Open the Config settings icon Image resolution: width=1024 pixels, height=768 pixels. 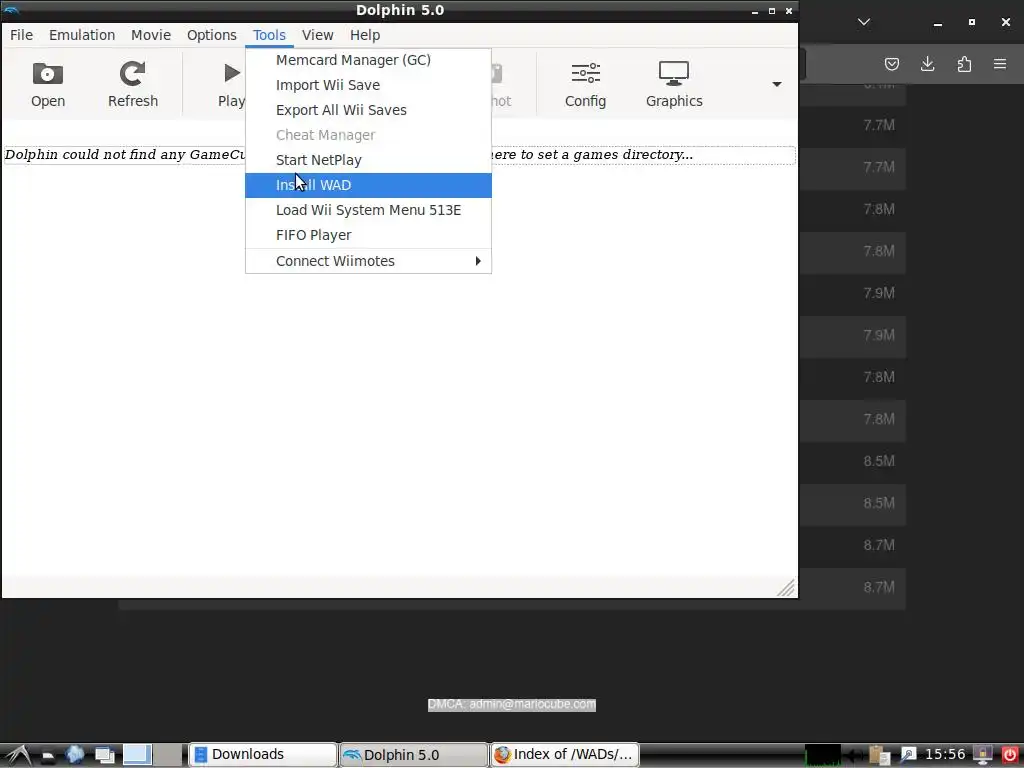coord(585,84)
